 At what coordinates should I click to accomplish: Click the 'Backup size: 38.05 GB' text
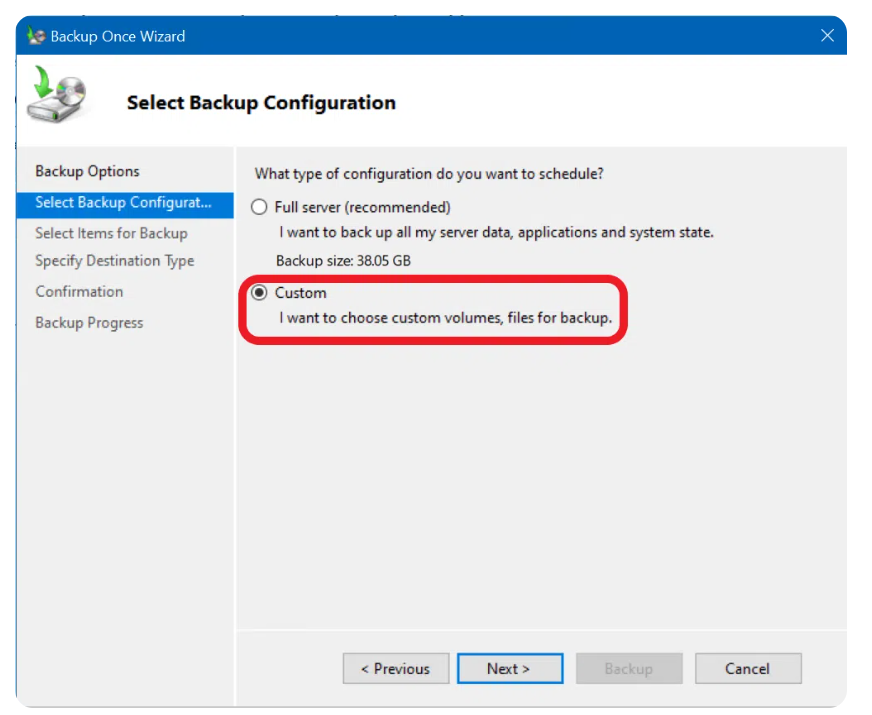[x=343, y=261]
